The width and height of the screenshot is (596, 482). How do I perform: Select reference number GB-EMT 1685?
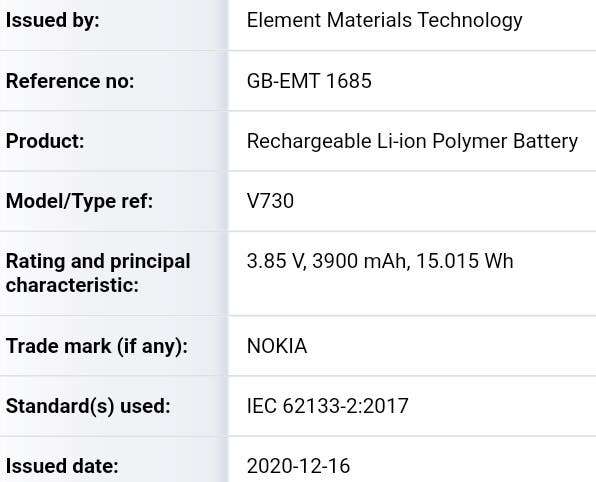click(309, 81)
